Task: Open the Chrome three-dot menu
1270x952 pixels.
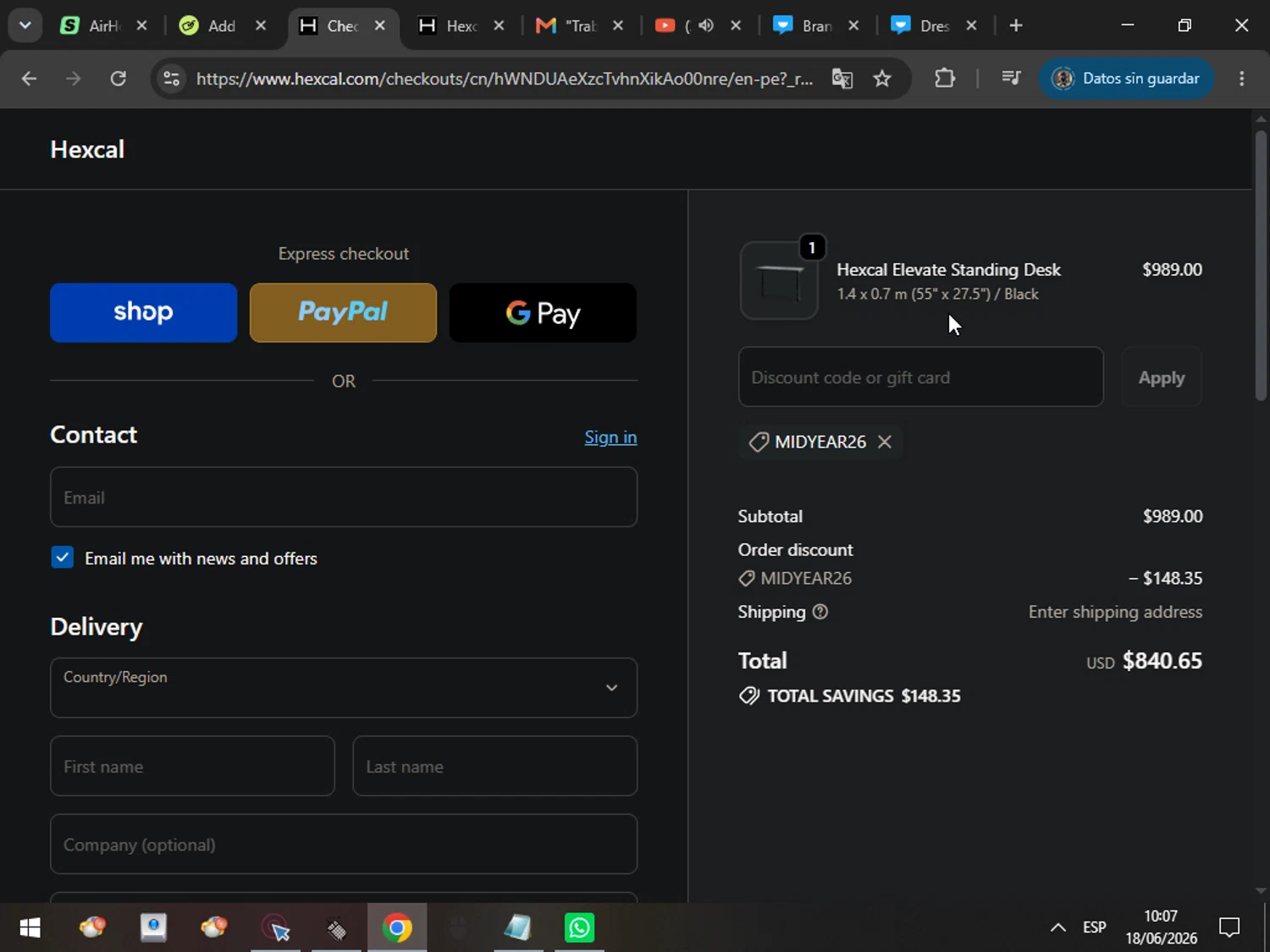Action: [x=1242, y=79]
